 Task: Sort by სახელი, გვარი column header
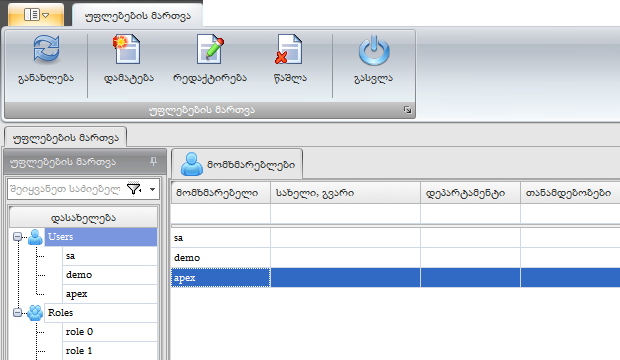point(345,193)
